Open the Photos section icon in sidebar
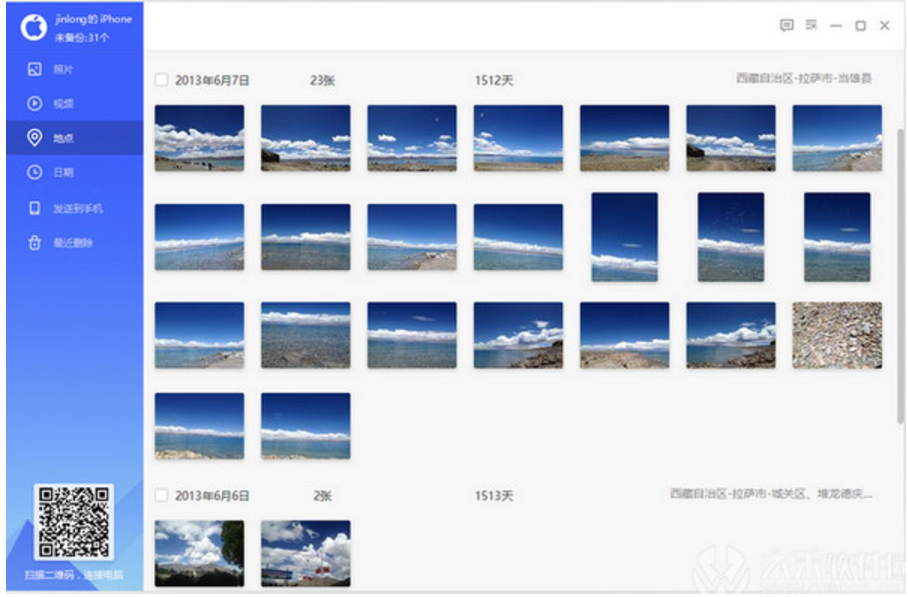908x597 pixels. (35, 70)
